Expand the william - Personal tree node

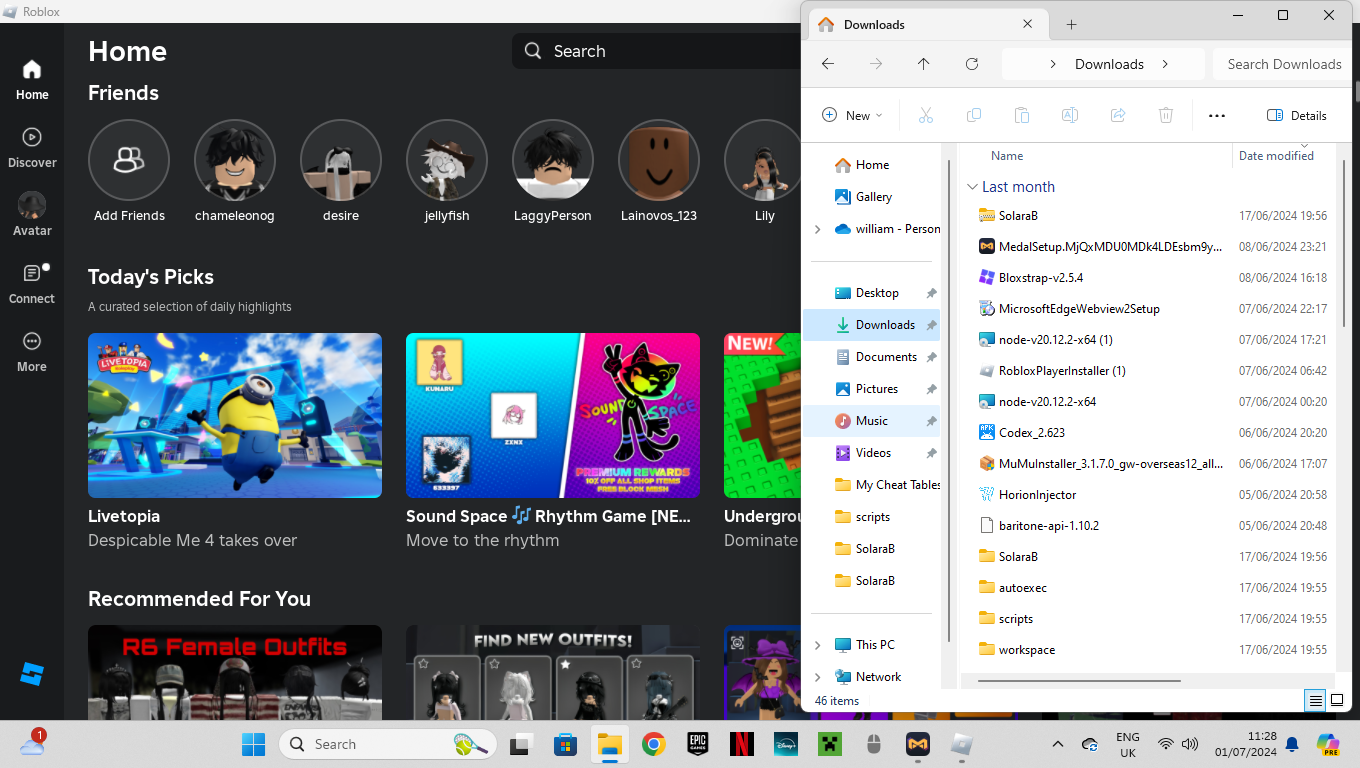[x=818, y=229]
